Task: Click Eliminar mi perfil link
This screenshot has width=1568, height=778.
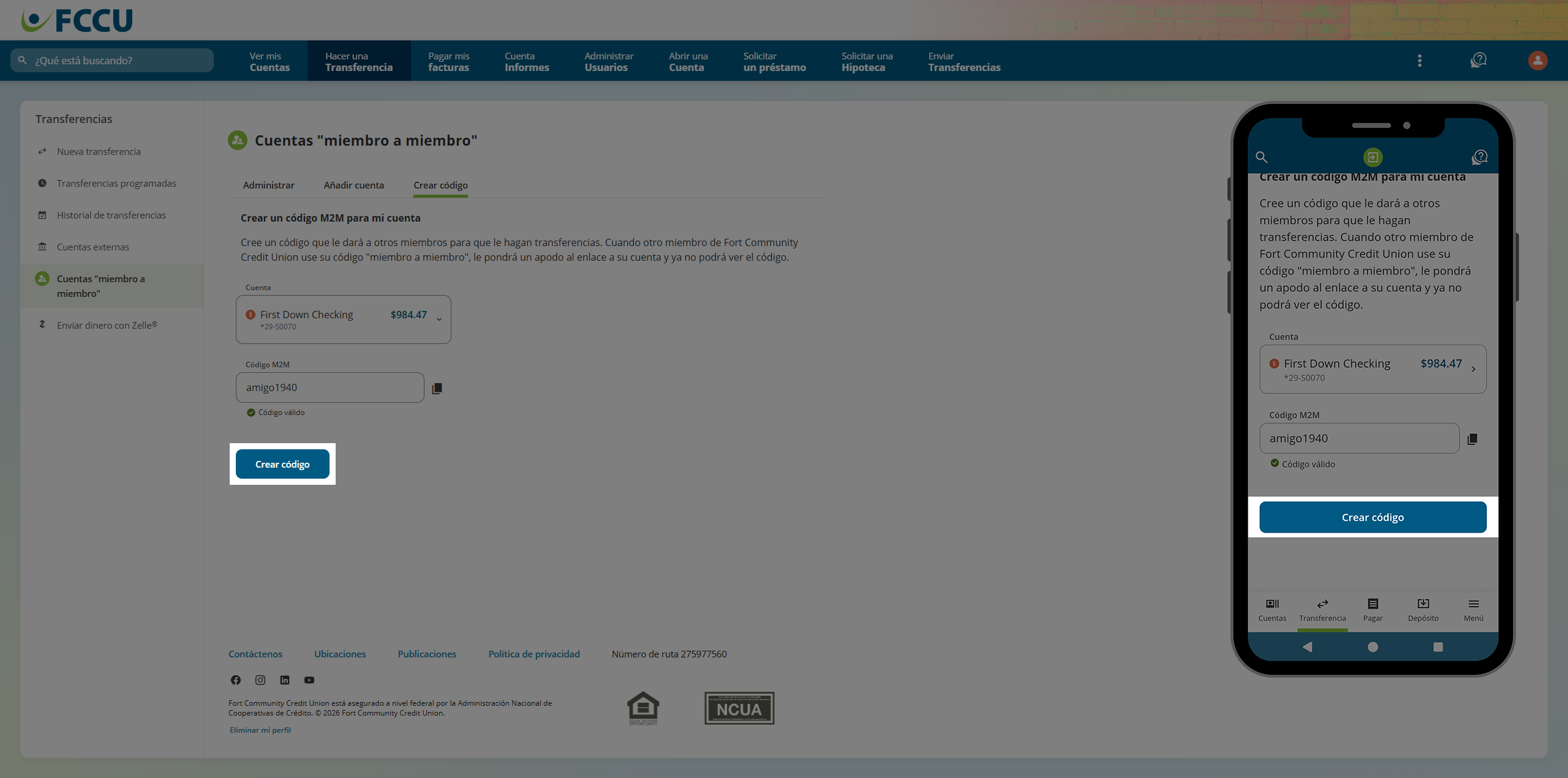Action: pos(260,730)
